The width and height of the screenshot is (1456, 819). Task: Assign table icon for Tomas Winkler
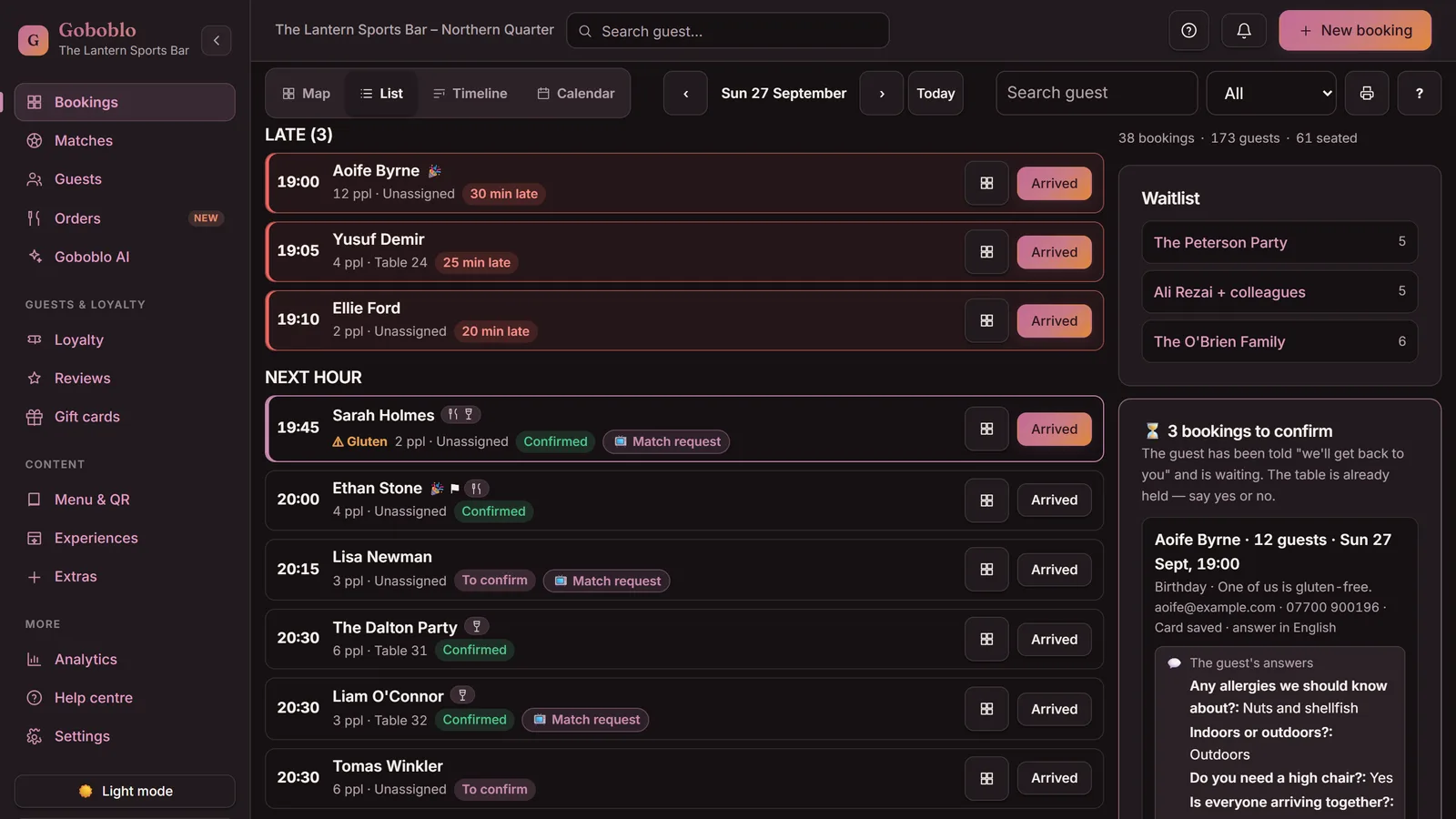coord(986,778)
